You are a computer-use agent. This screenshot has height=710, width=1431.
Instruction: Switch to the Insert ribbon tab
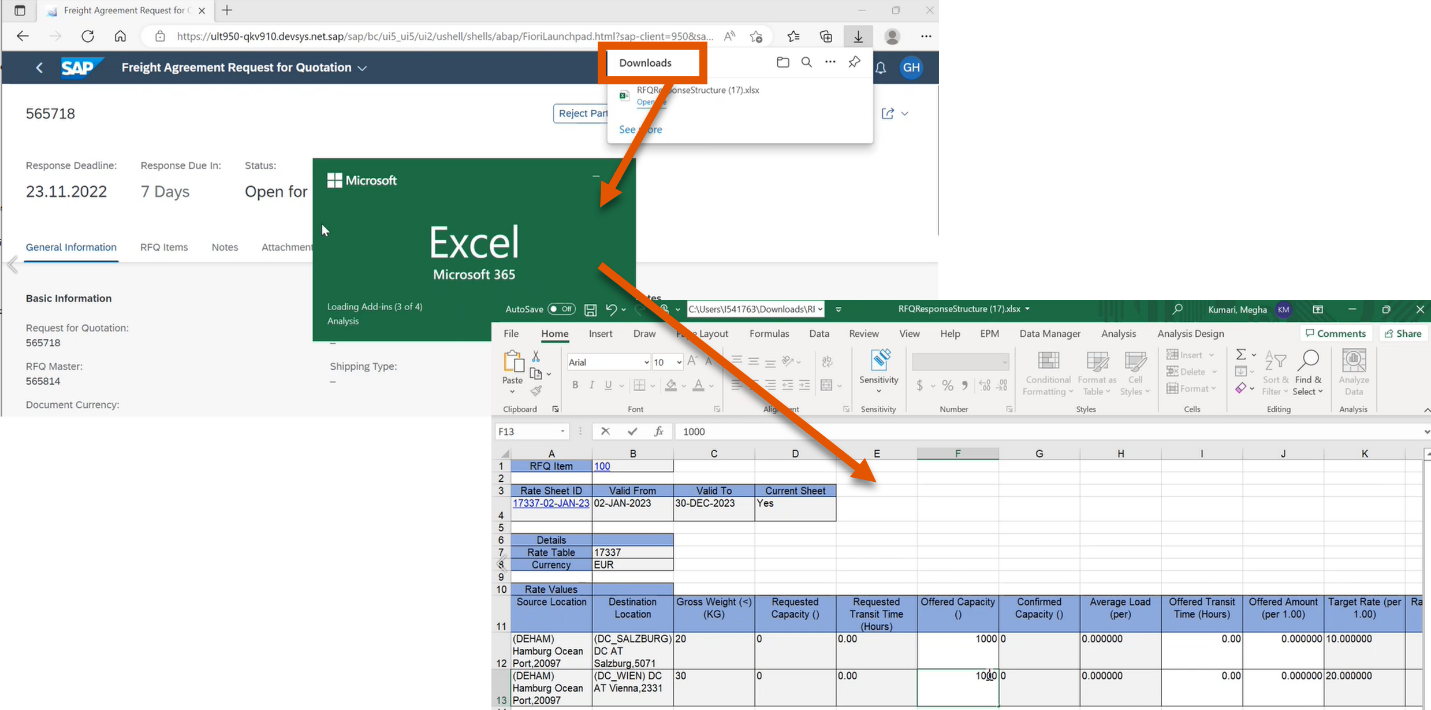click(x=601, y=334)
